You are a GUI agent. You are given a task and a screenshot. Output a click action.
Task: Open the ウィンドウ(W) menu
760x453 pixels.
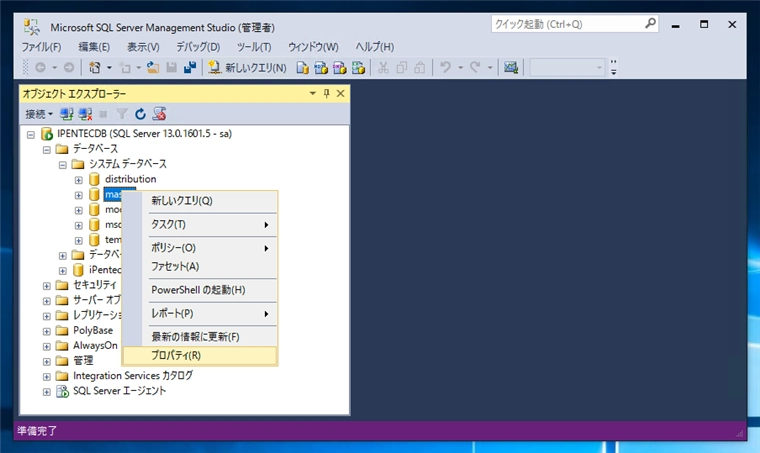(x=313, y=47)
